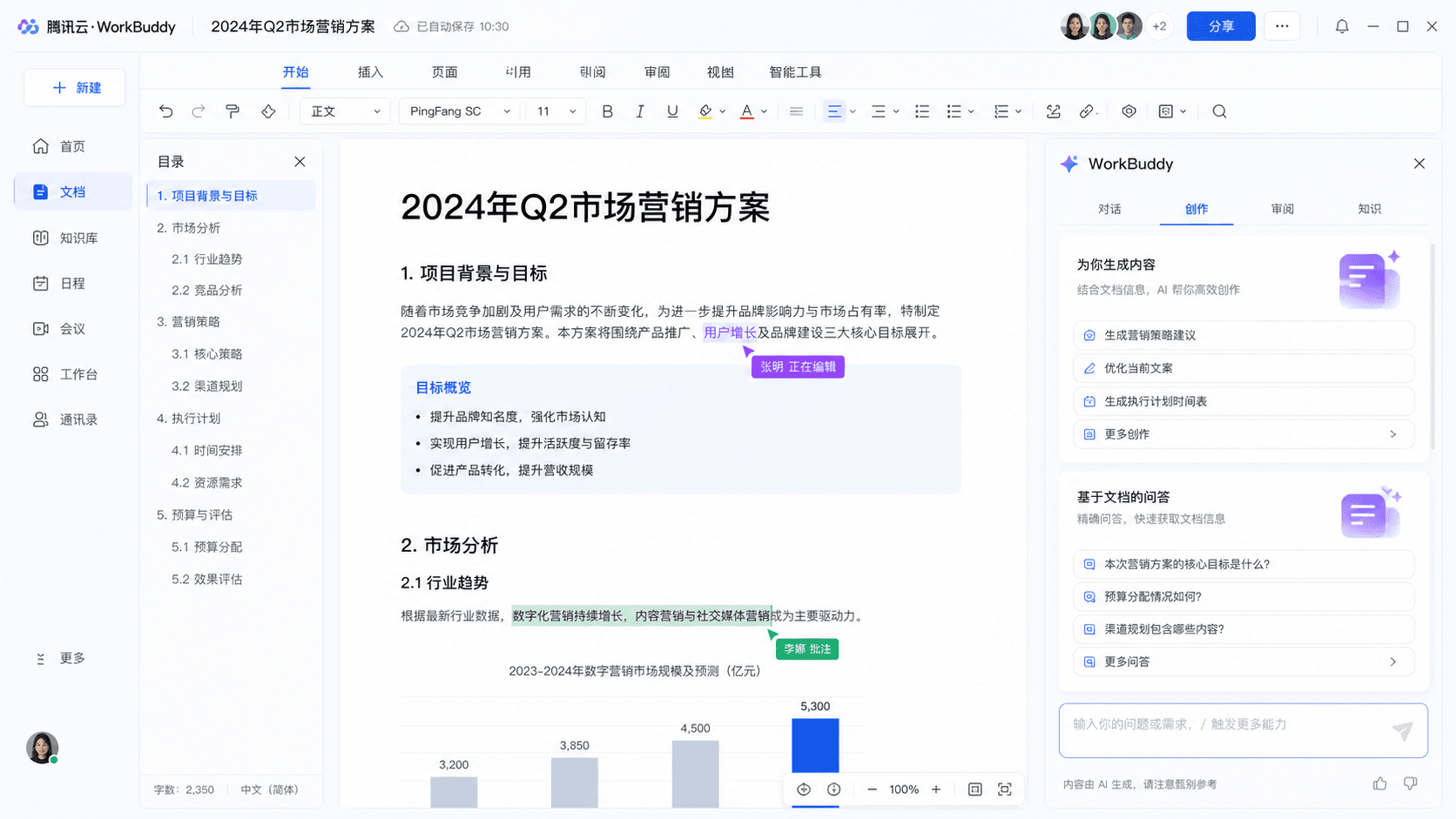
Task: Expand 更多创作 row
Action: pos(1244,434)
